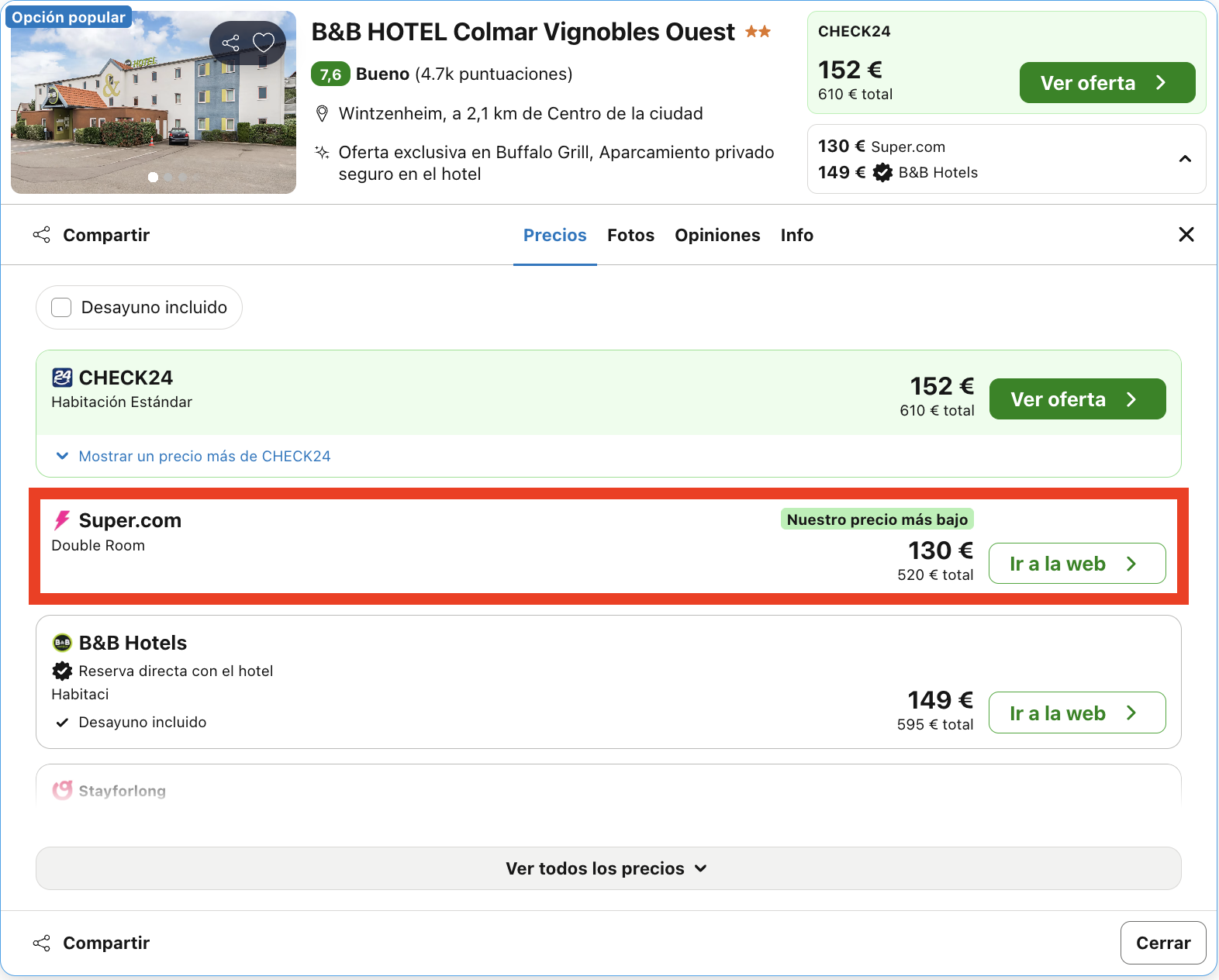Switch to the Precios tab

(555, 235)
